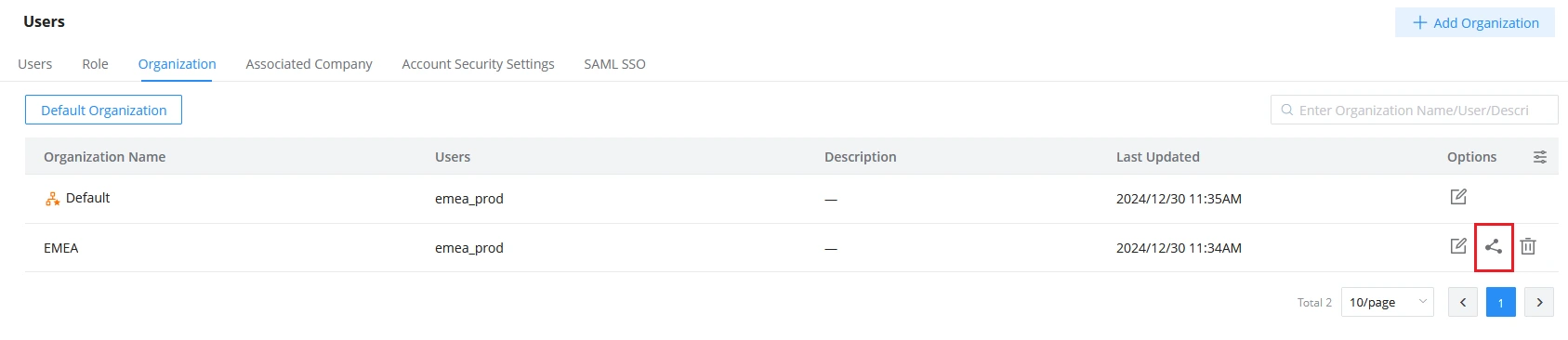
Task: Click the EMEA organization name
Action: coord(61,248)
